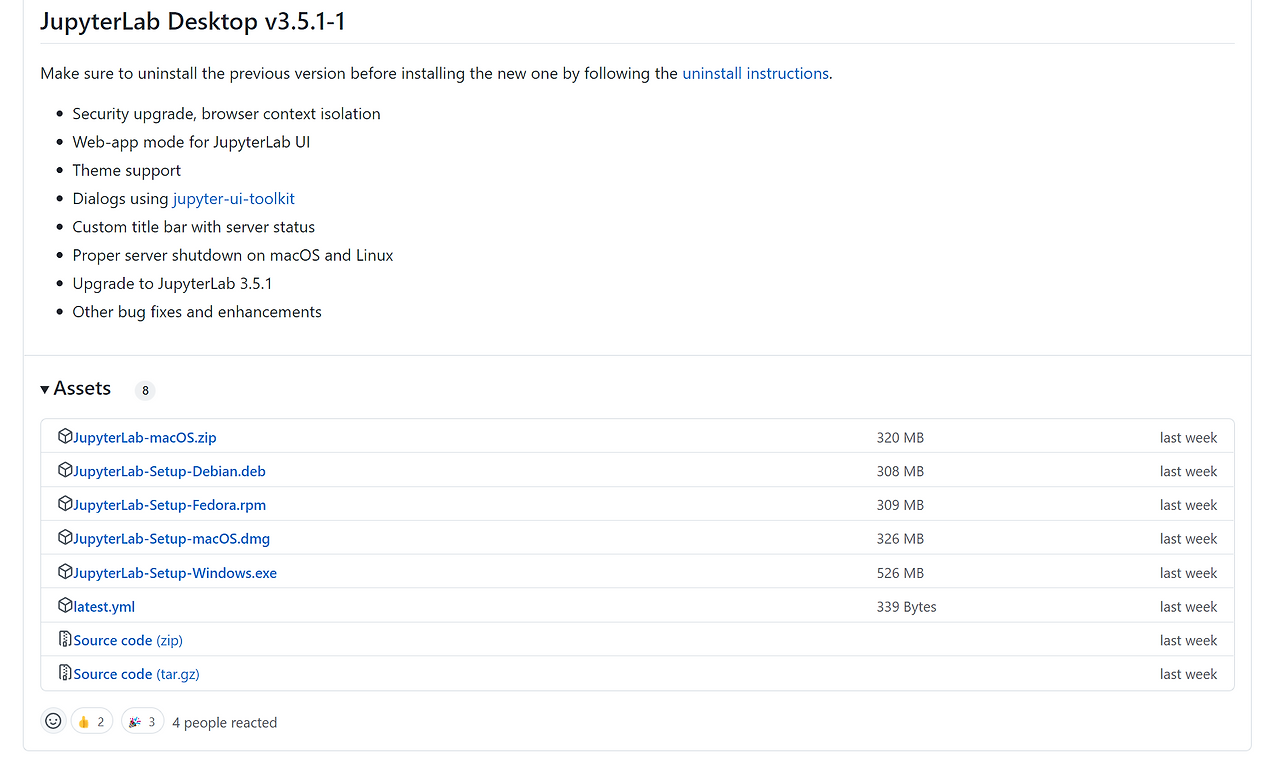Click the package icon beside JupyterLab-Setup-Fedora.rpm
This screenshot has height=770, width=1280.
point(64,504)
